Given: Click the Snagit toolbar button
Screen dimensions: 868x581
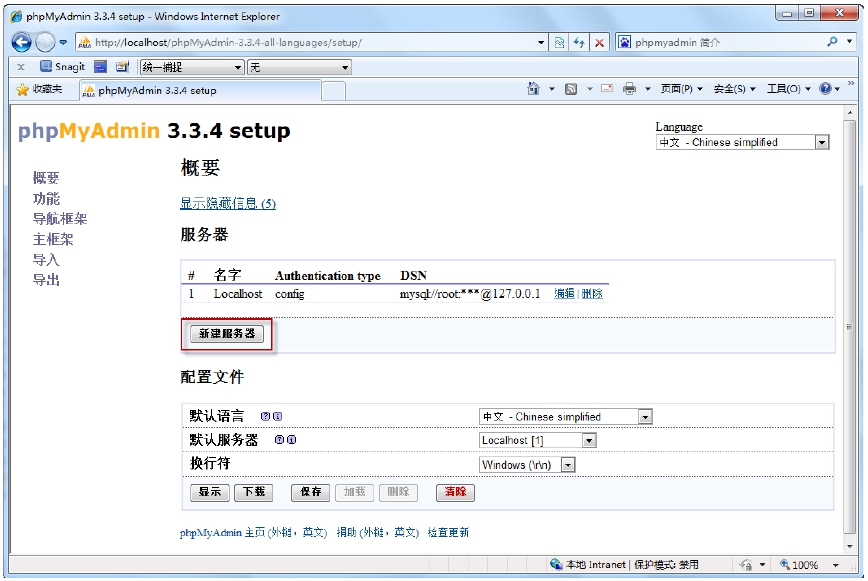Looking at the screenshot, I should click(x=63, y=67).
